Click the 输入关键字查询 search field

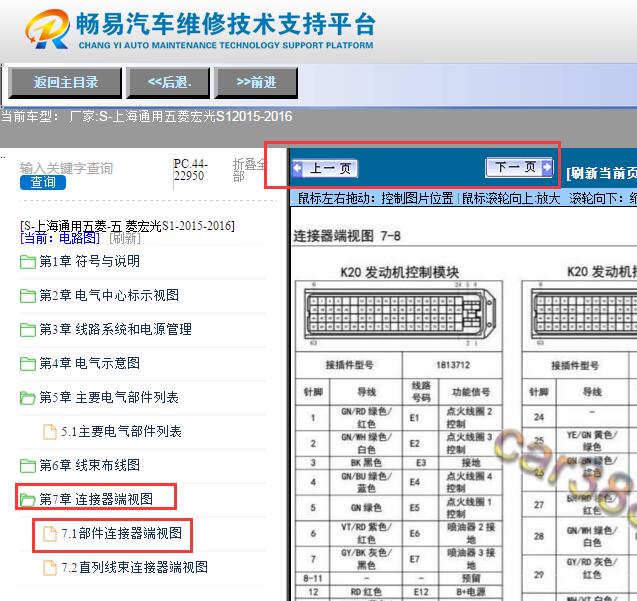66,168
